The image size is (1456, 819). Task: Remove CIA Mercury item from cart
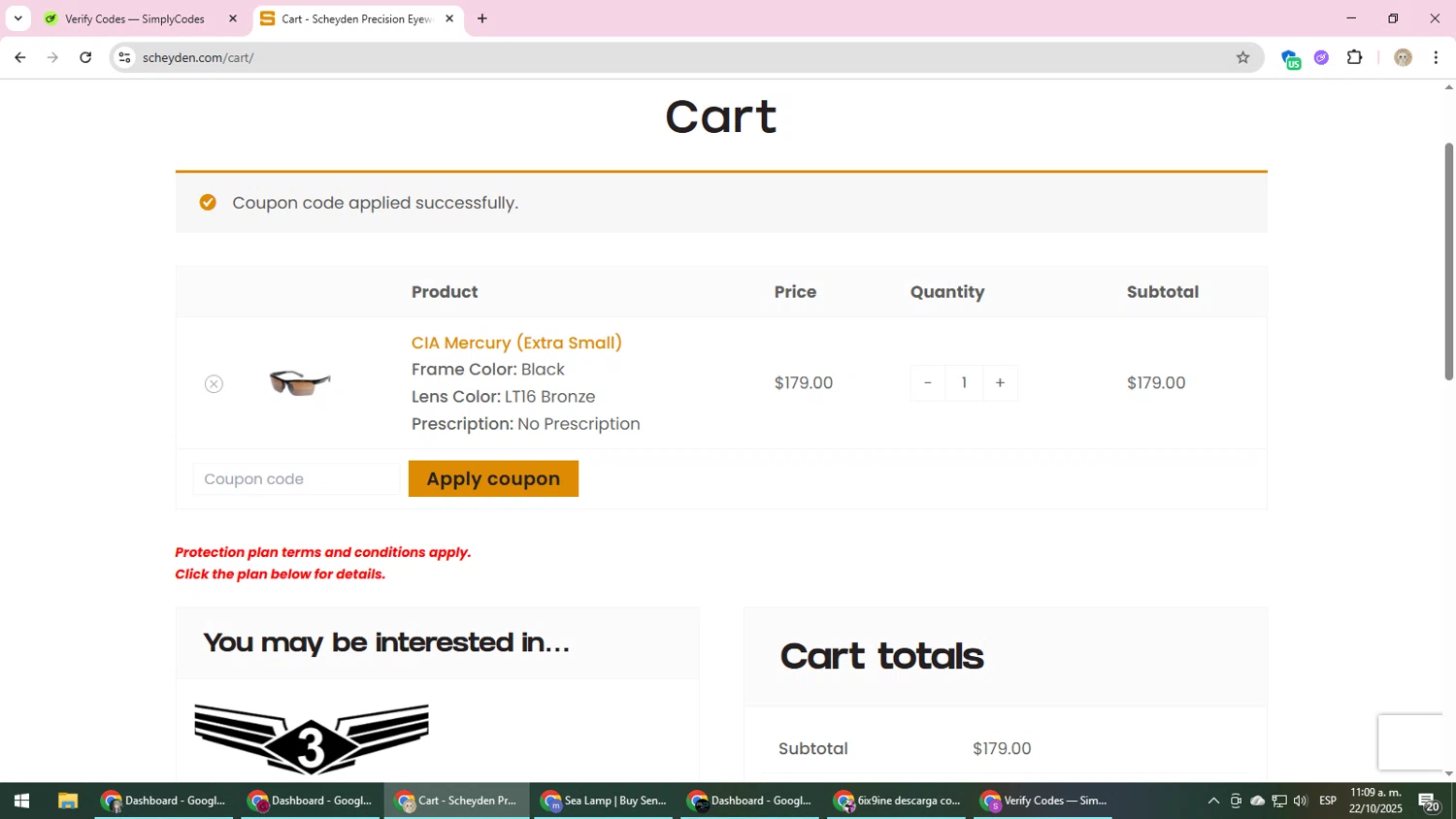tap(214, 384)
